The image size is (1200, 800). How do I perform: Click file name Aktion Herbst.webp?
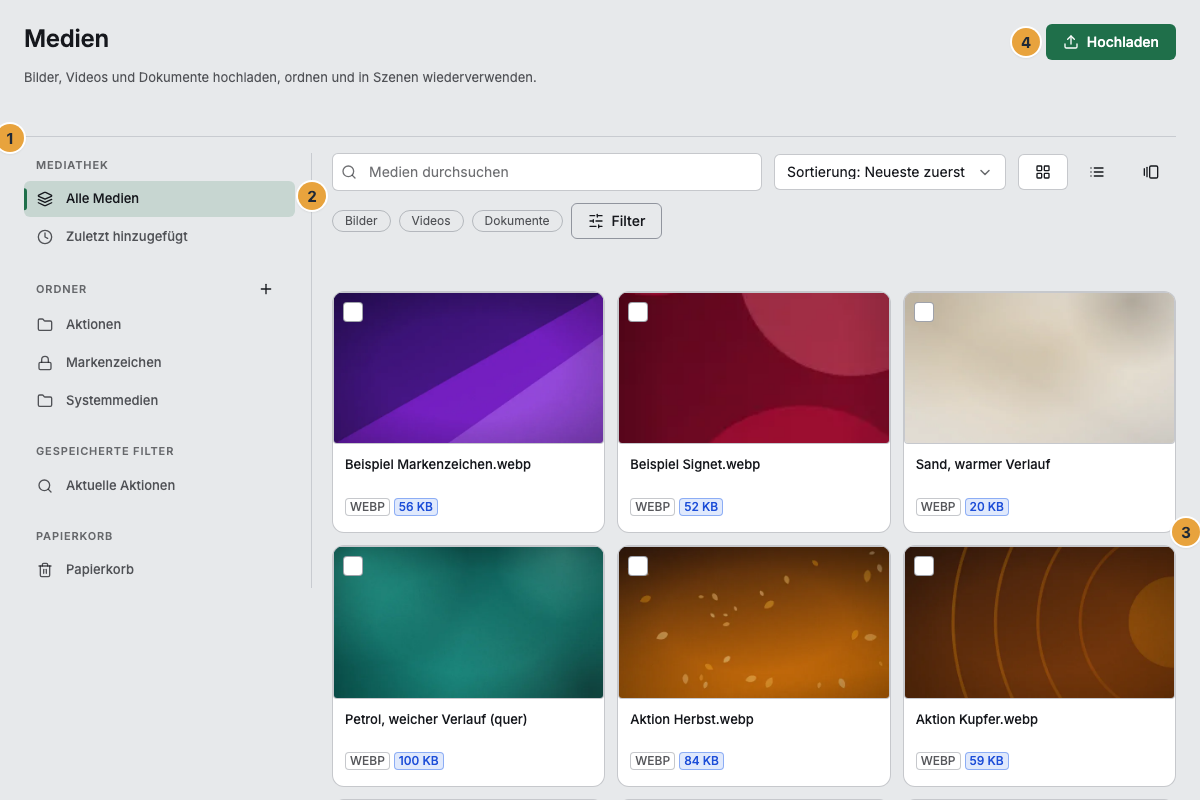[692, 719]
